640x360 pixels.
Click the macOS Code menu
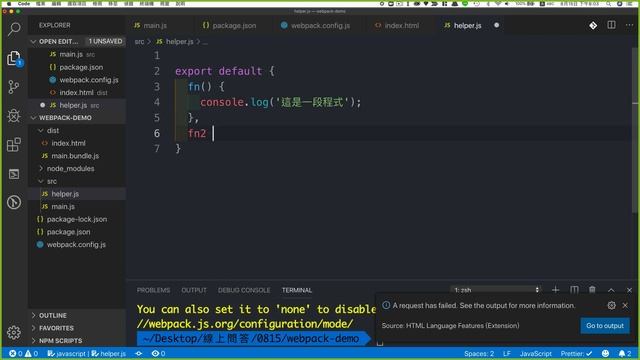tap(24, 4)
